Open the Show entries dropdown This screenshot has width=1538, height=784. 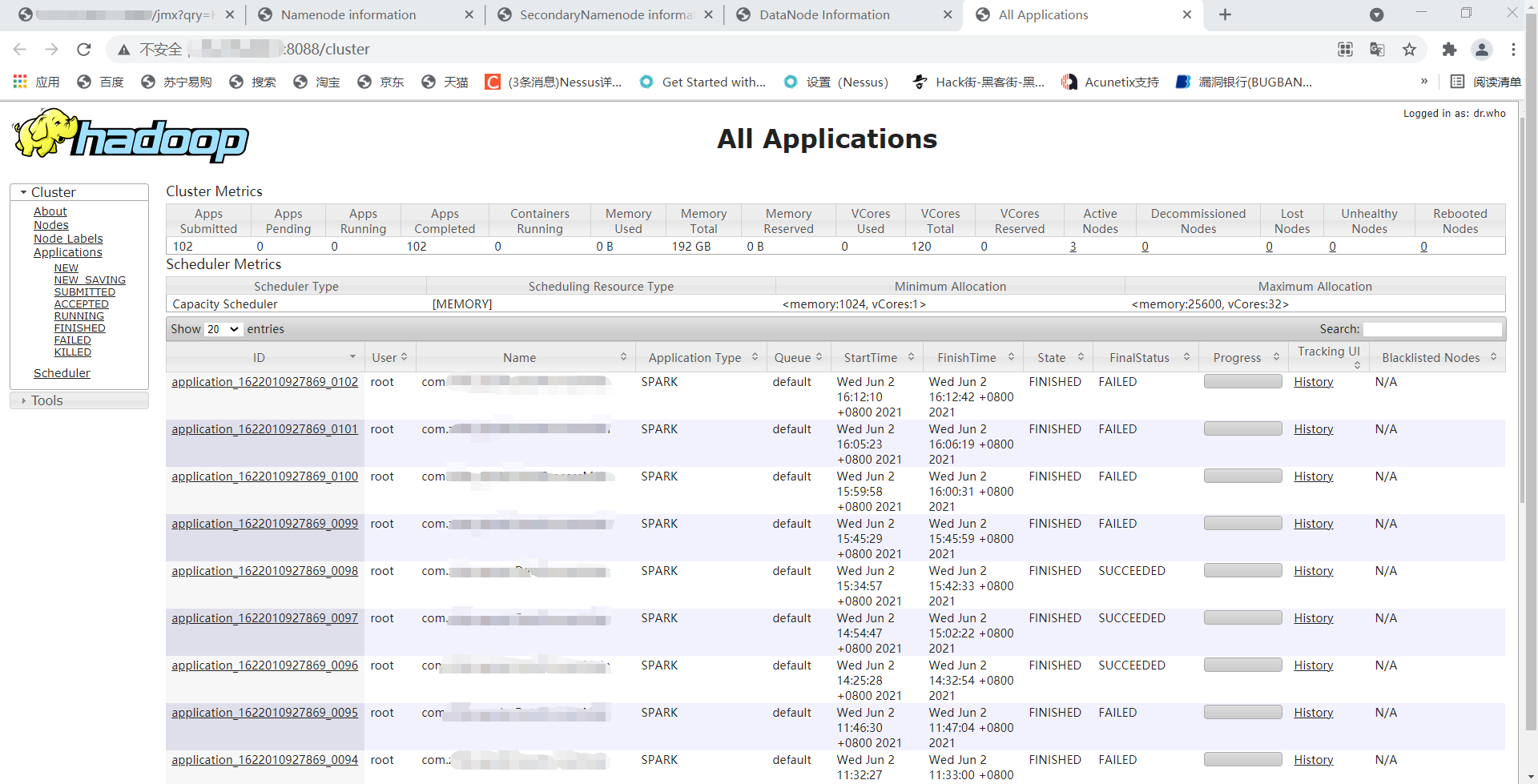tap(222, 329)
